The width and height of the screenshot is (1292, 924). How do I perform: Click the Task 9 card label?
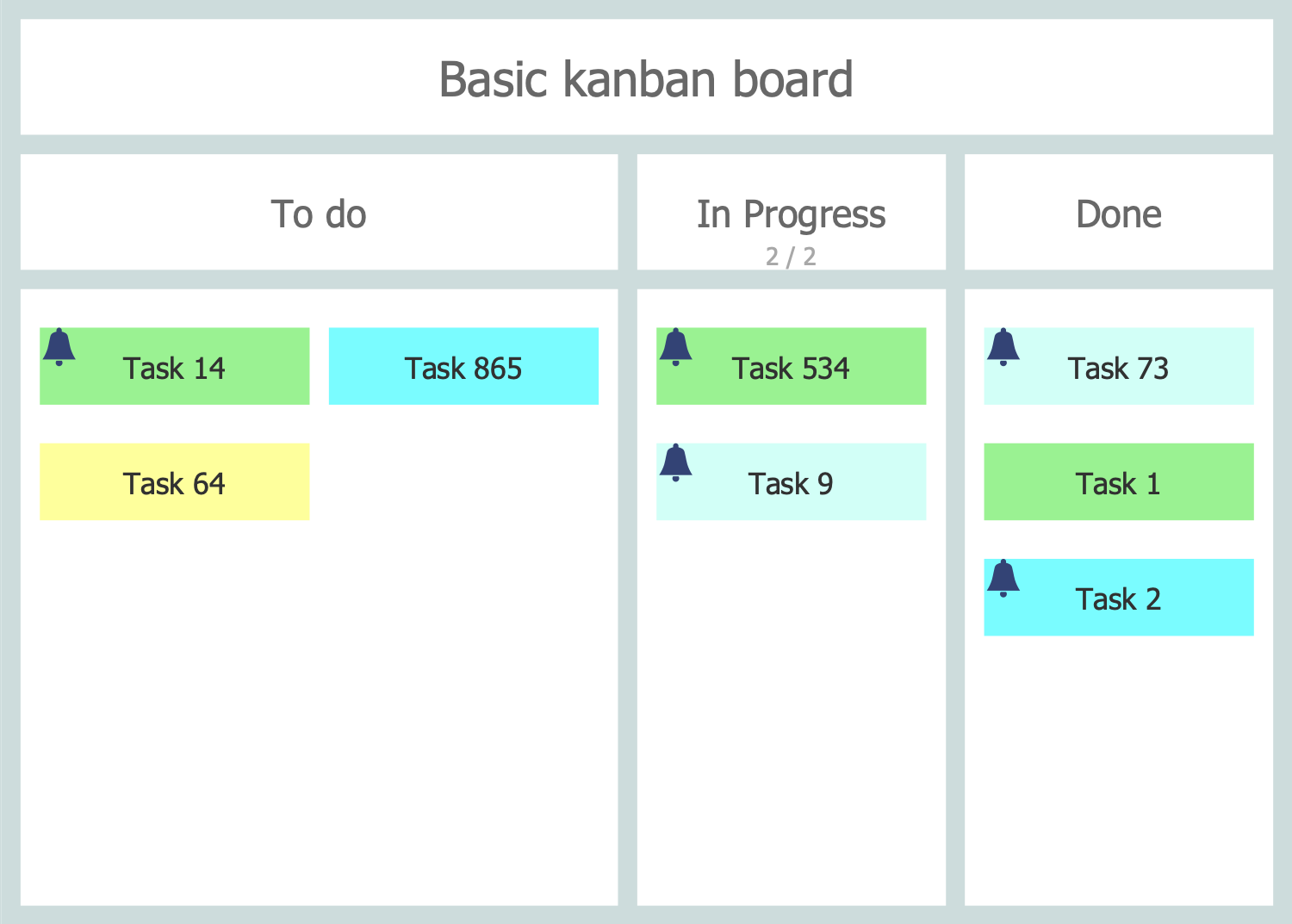coord(791,484)
